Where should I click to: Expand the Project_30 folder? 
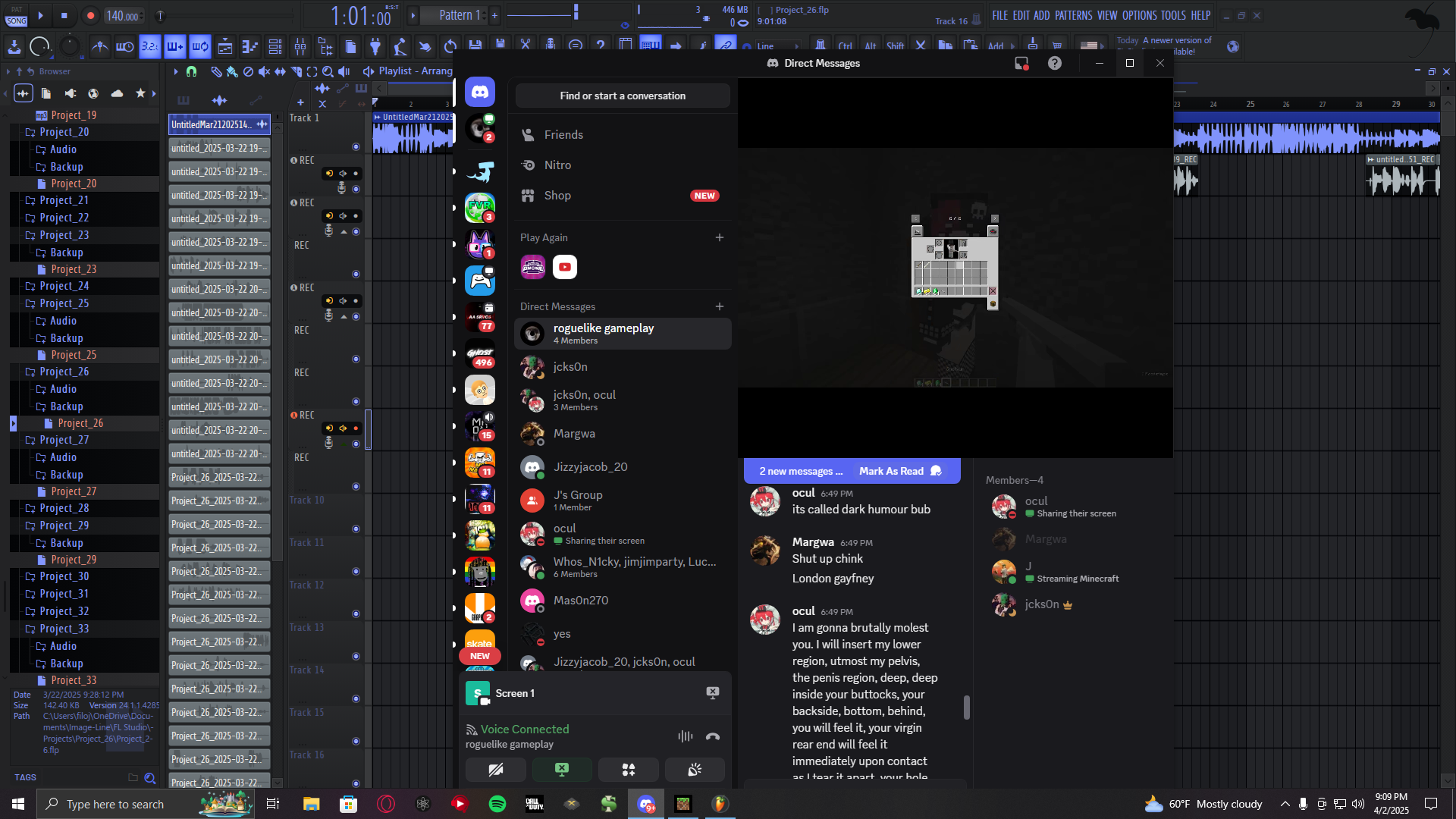click(x=64, y=577)
